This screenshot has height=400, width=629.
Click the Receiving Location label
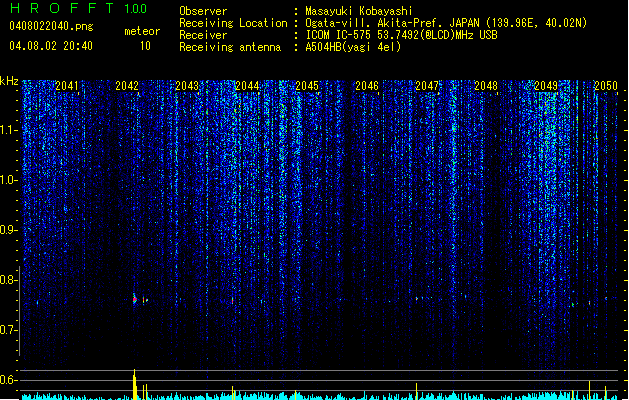pos(233,23)
